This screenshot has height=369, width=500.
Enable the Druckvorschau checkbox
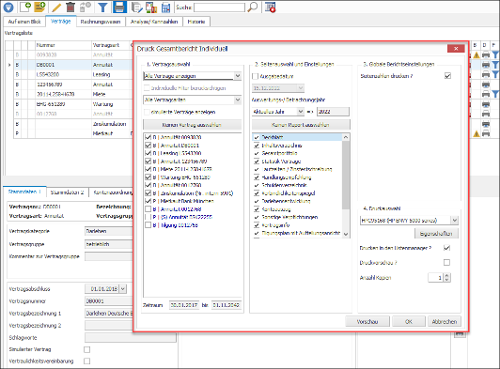coord(447,263)
